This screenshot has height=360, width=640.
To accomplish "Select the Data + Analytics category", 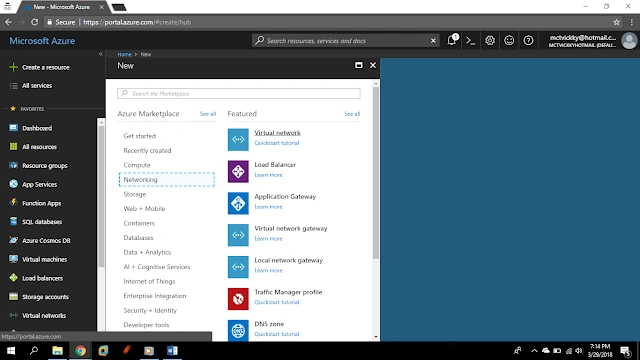I will [147, 252].
